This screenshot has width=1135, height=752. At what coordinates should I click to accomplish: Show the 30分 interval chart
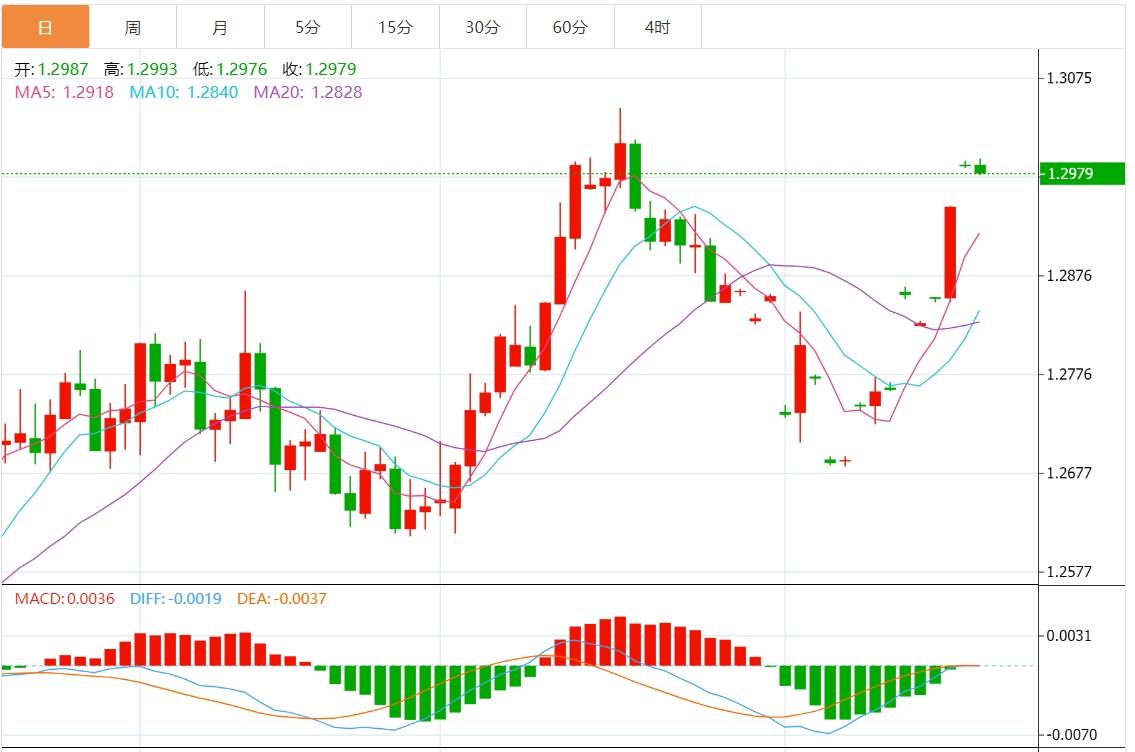tap(482, 27)
